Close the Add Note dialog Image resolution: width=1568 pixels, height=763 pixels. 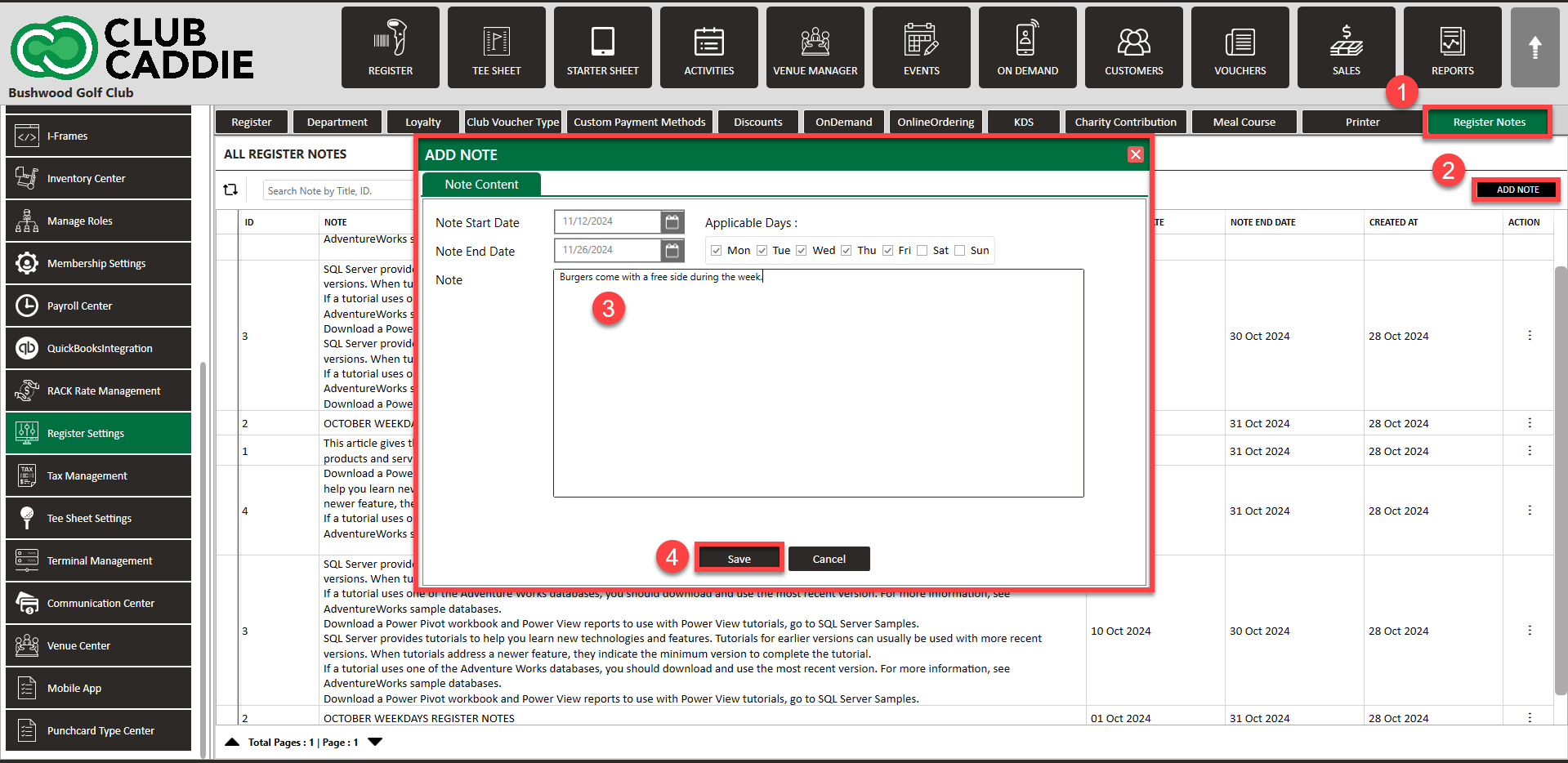point(1136,154)
